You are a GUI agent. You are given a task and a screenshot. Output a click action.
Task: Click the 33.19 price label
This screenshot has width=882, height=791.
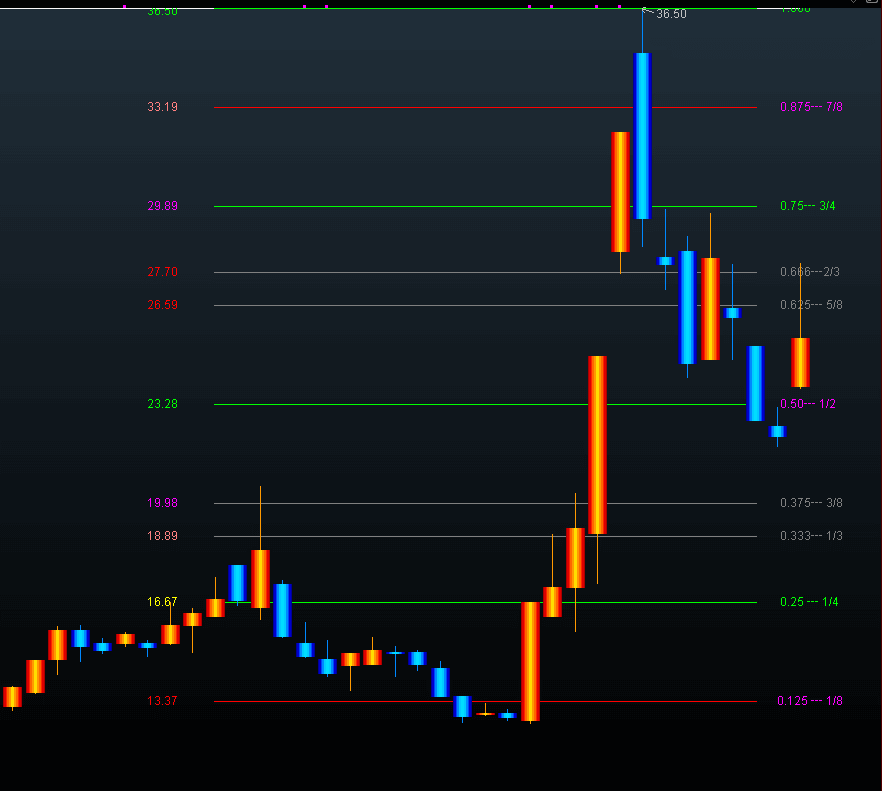(162, 107)
